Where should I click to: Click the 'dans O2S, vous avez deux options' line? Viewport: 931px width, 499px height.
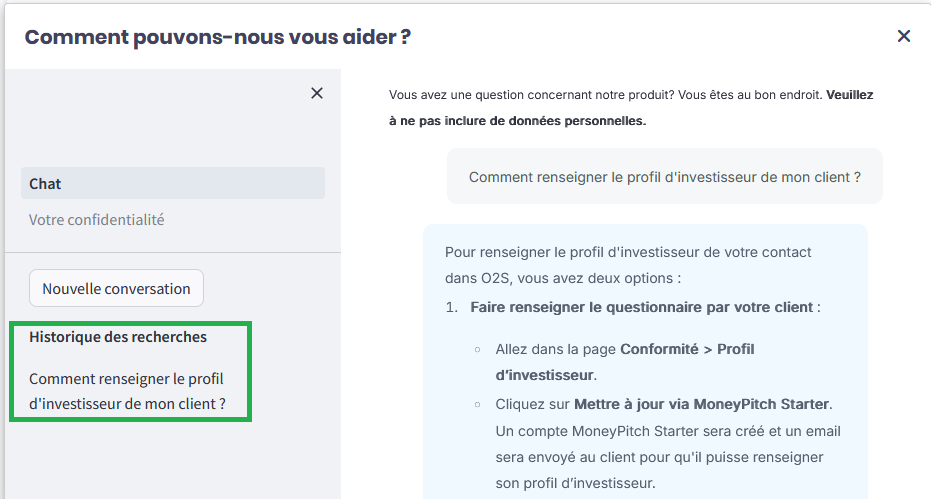[x=562, y=279]
